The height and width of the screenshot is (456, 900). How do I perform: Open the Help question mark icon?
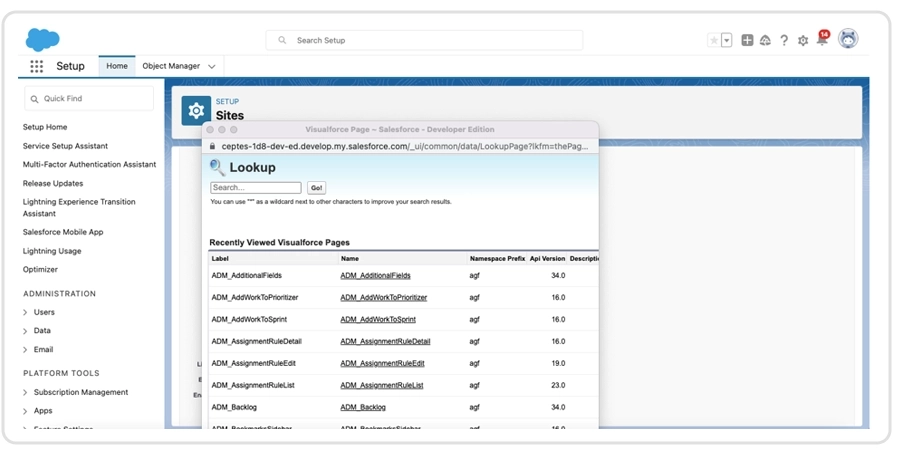pyautogui.click(x=784, y=40)
